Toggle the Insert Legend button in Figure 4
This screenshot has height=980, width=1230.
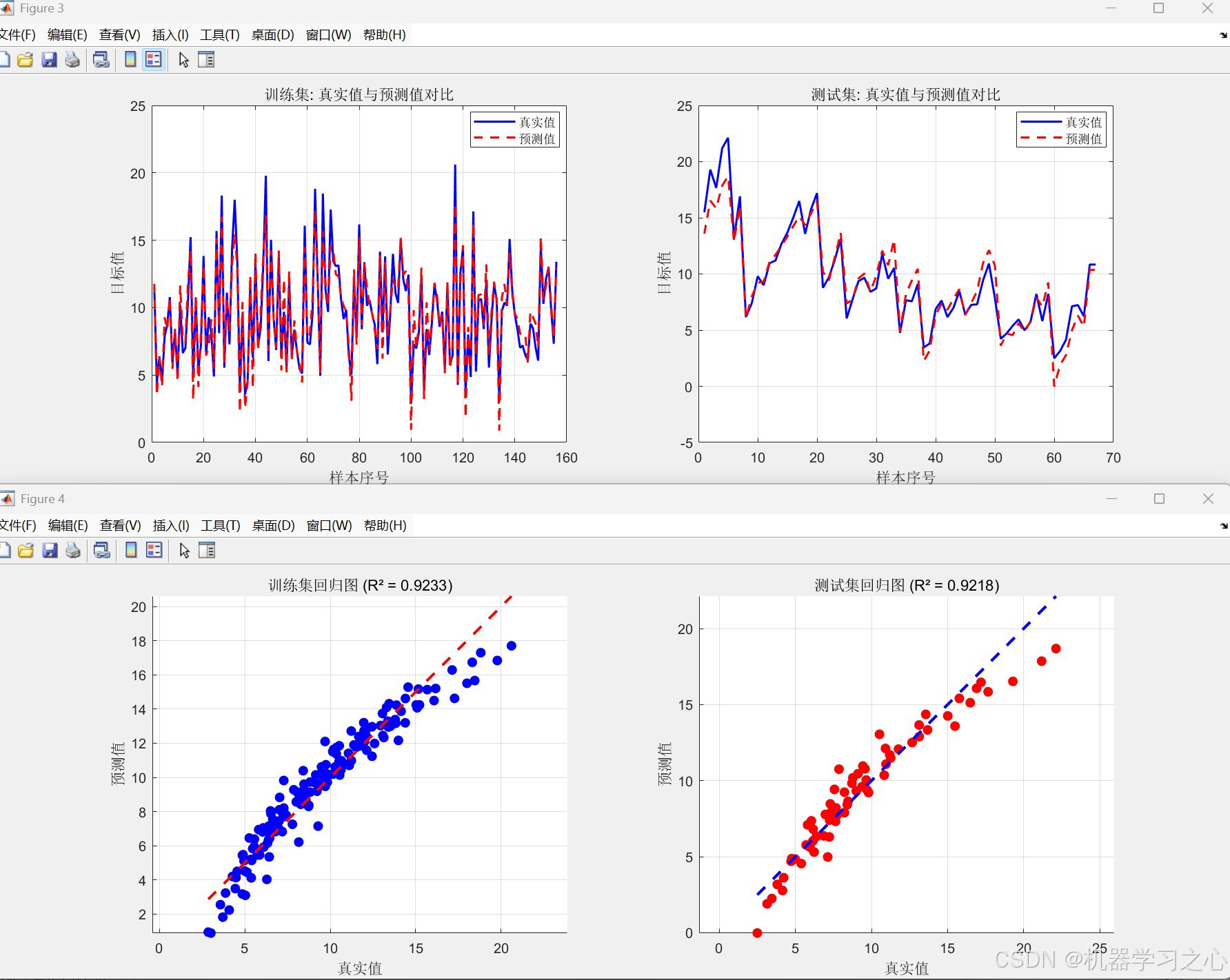154,550
